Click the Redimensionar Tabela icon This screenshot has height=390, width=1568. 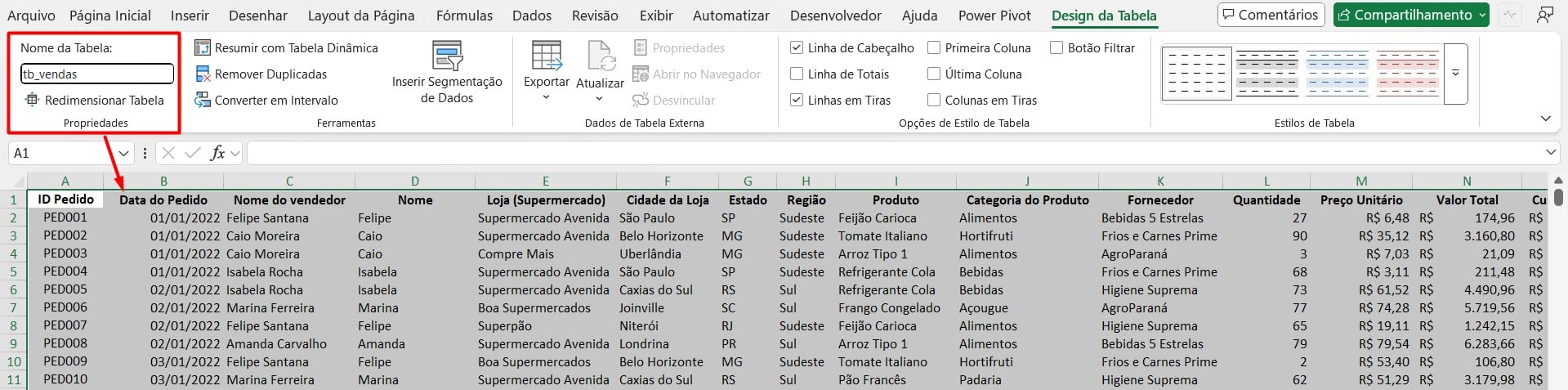click(x=32, y=100)
